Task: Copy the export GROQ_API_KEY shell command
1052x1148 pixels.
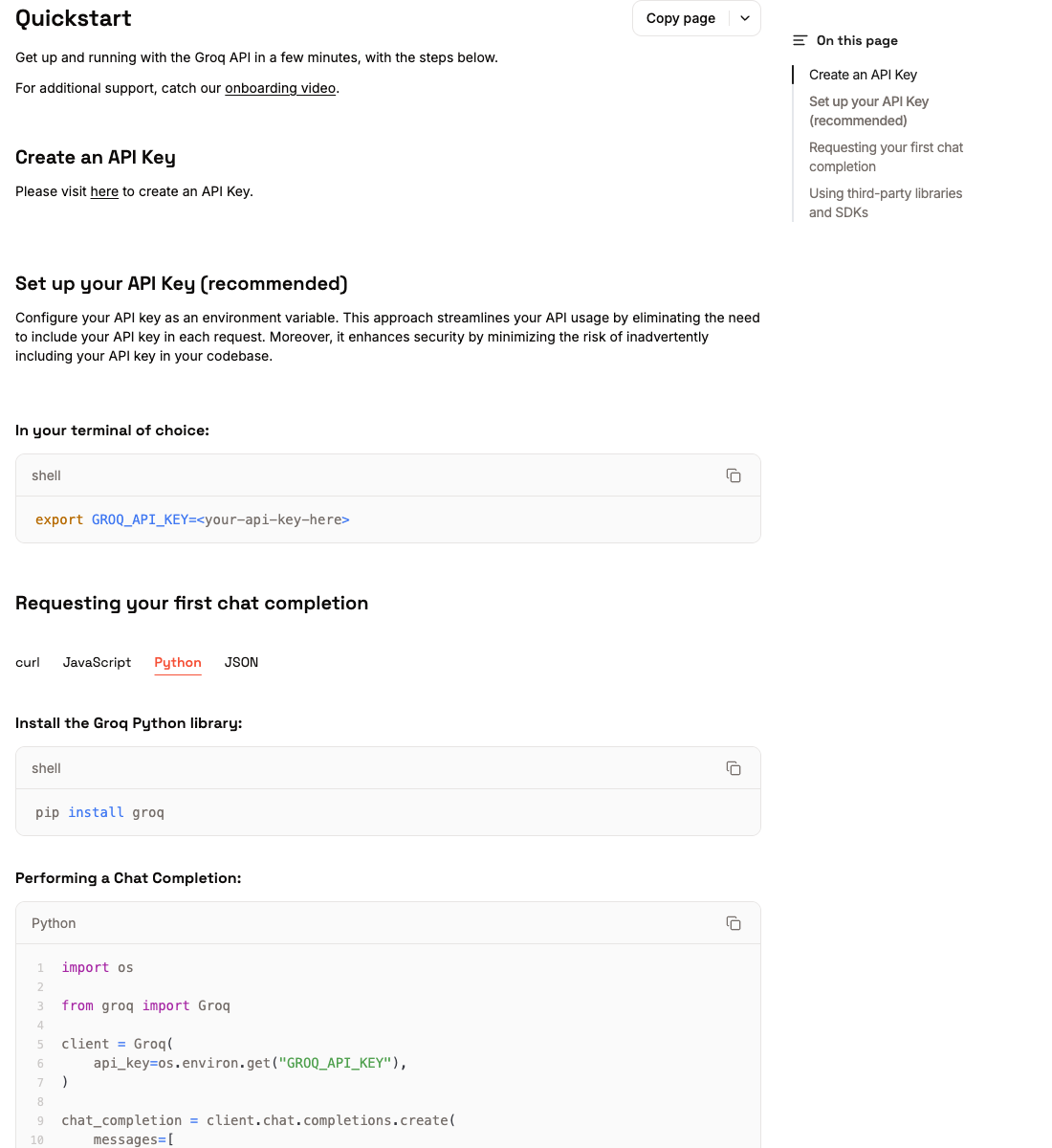Action: [734, 475]
